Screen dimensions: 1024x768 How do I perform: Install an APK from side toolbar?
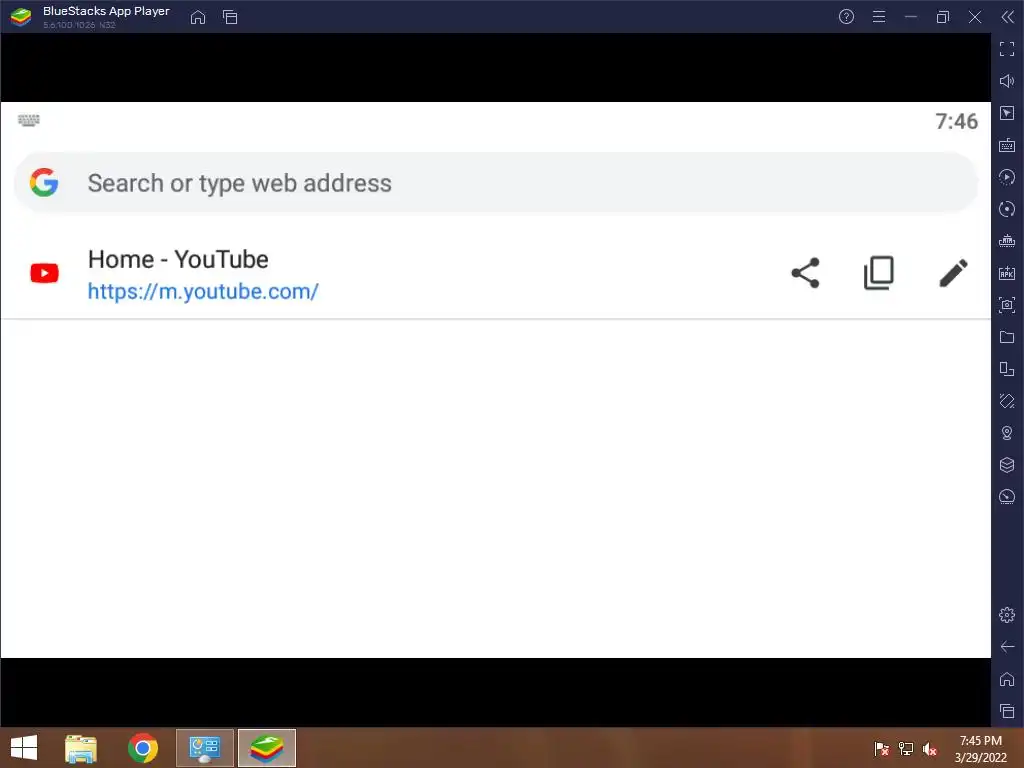tap(1007, 273)
